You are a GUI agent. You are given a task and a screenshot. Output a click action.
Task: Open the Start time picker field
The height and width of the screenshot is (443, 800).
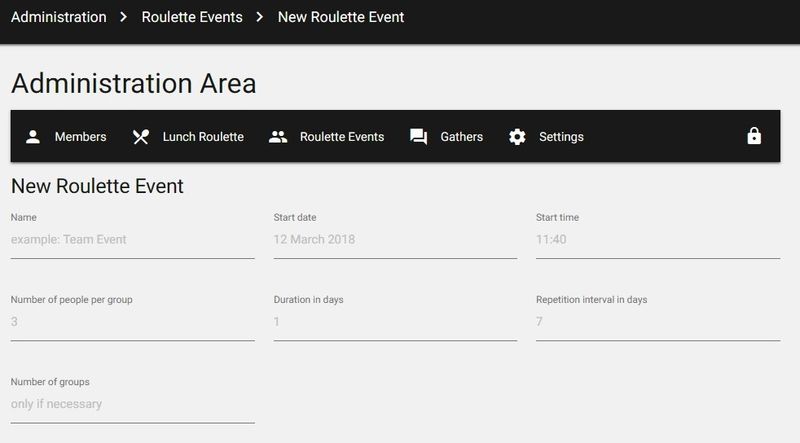(657, 240)
